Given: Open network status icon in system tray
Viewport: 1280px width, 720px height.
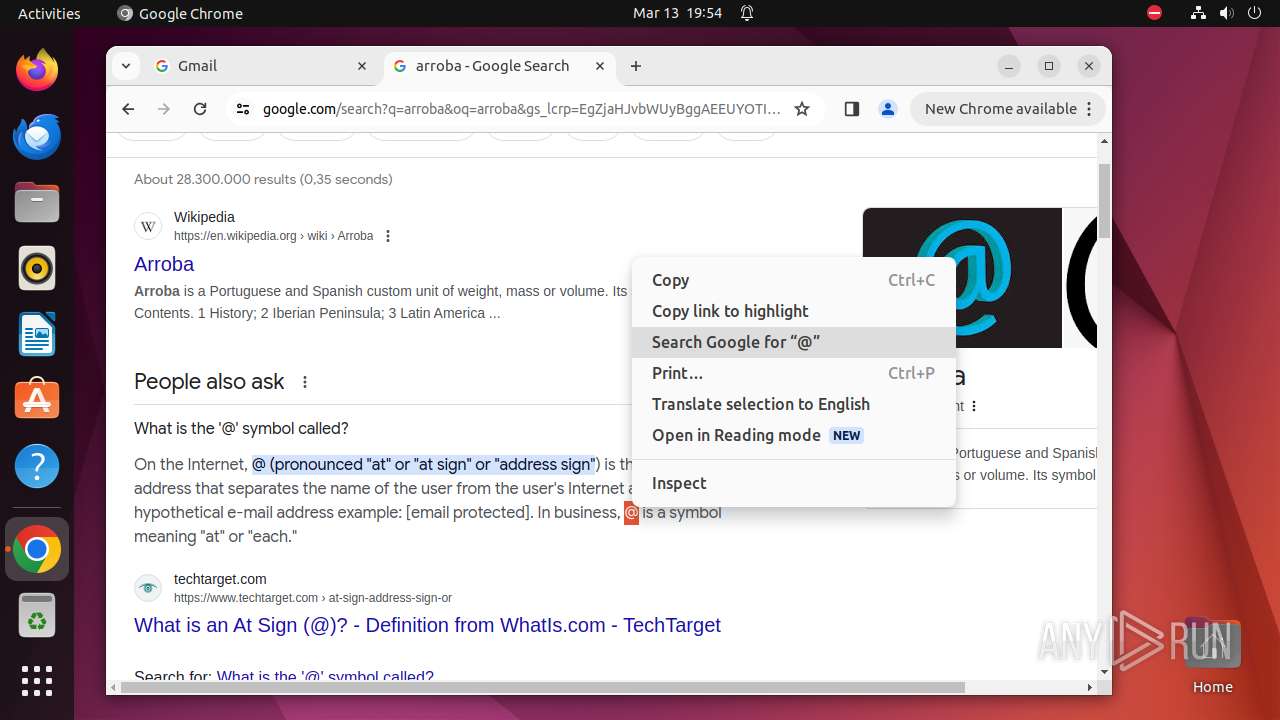Looking at the screenshot, I should coord(1198,13).
